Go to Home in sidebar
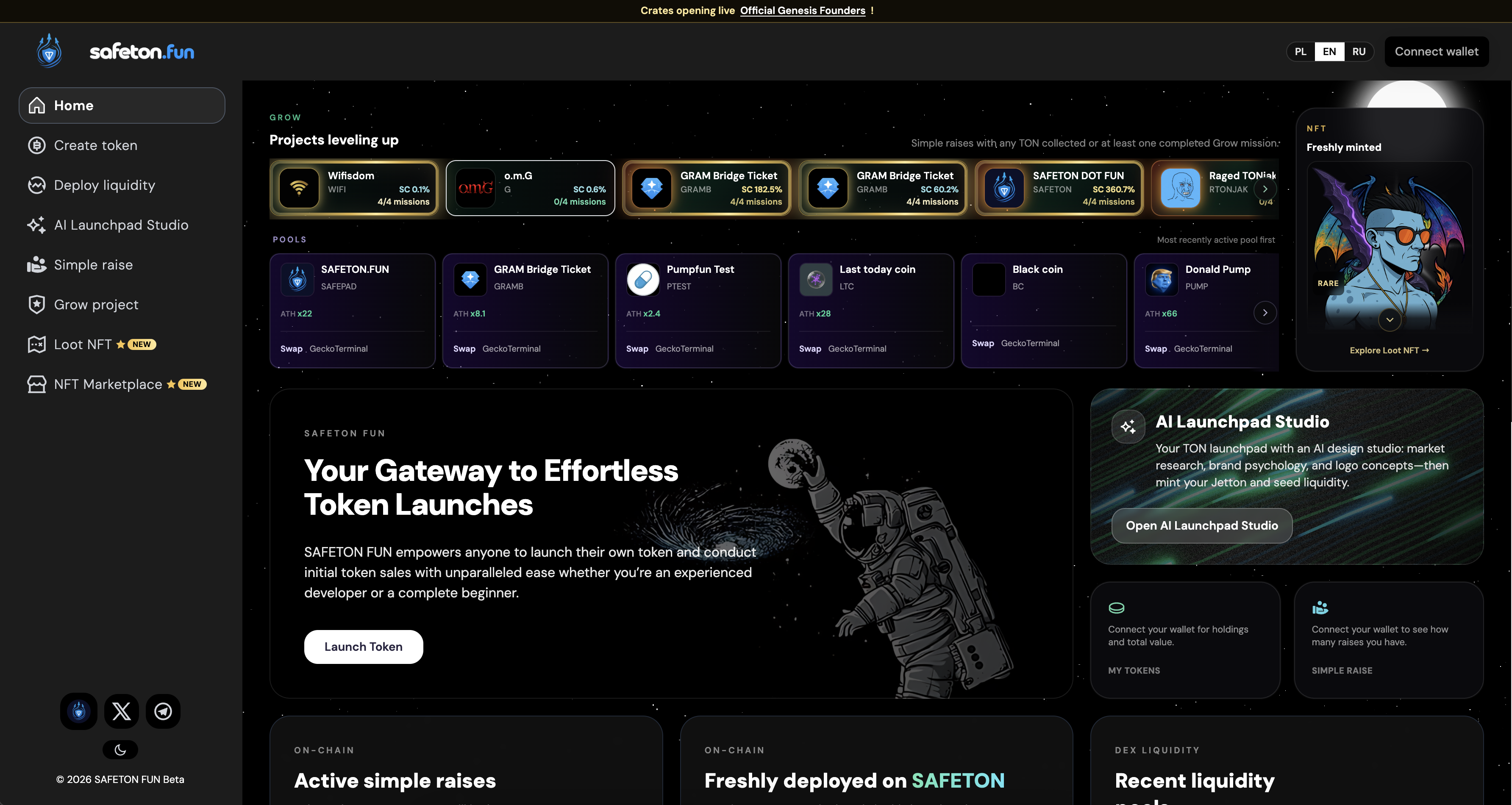Image resolution: width=1512 pixels, height=805 pixels. coord(122,105)
